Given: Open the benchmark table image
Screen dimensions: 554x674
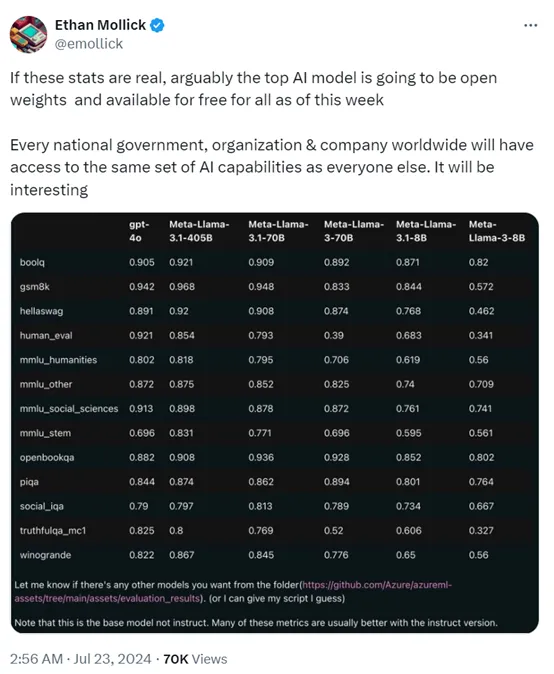Looking at the screenshot, I should (x=275, y=423).
